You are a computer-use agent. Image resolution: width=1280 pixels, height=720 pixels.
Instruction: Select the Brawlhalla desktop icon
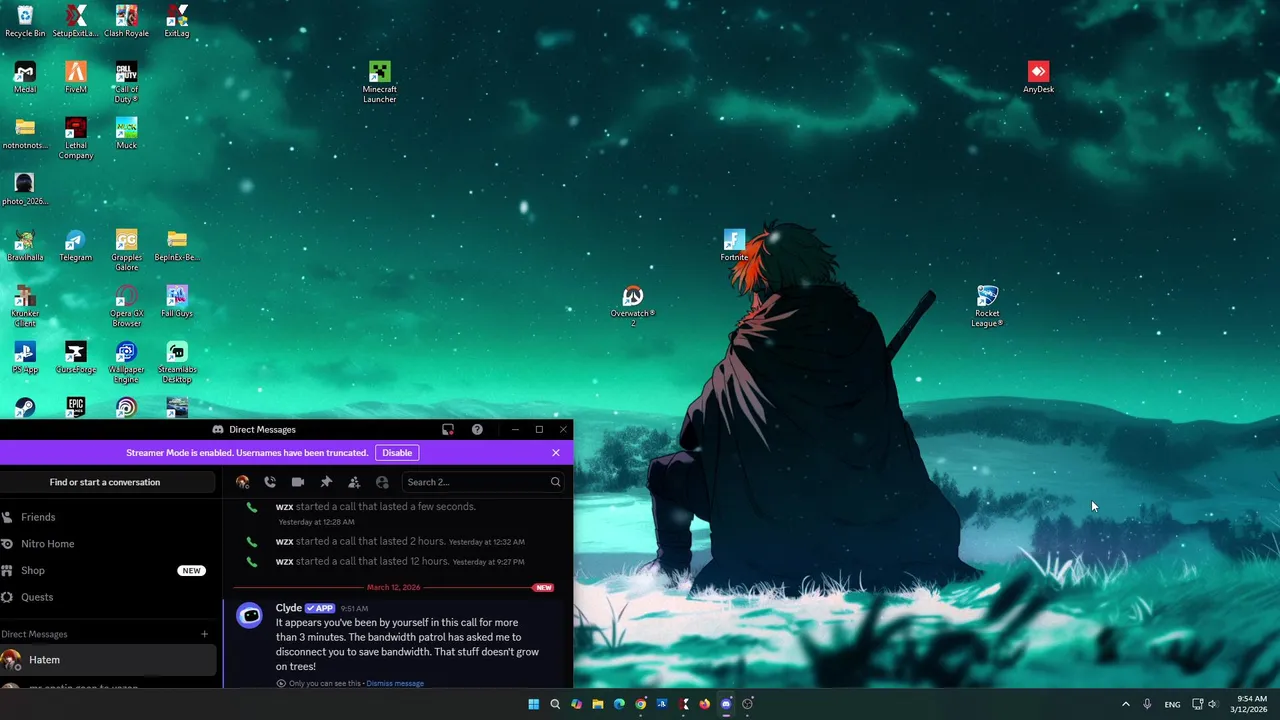[x=25, y=245]
